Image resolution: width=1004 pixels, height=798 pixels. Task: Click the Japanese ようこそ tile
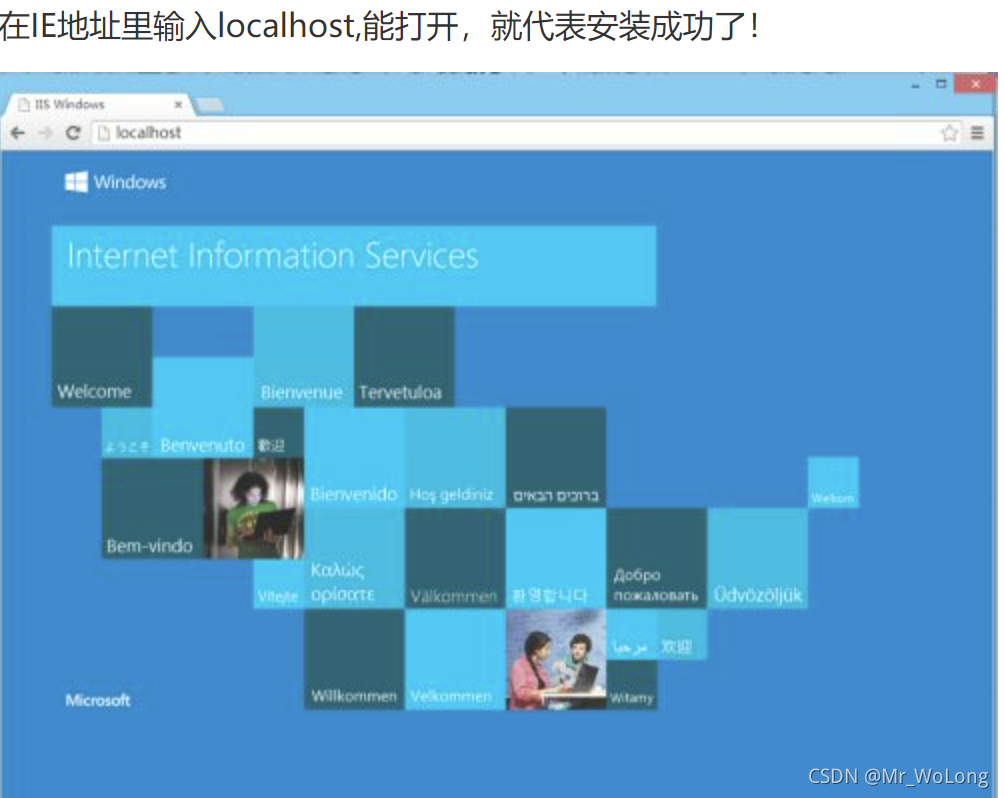127,433
